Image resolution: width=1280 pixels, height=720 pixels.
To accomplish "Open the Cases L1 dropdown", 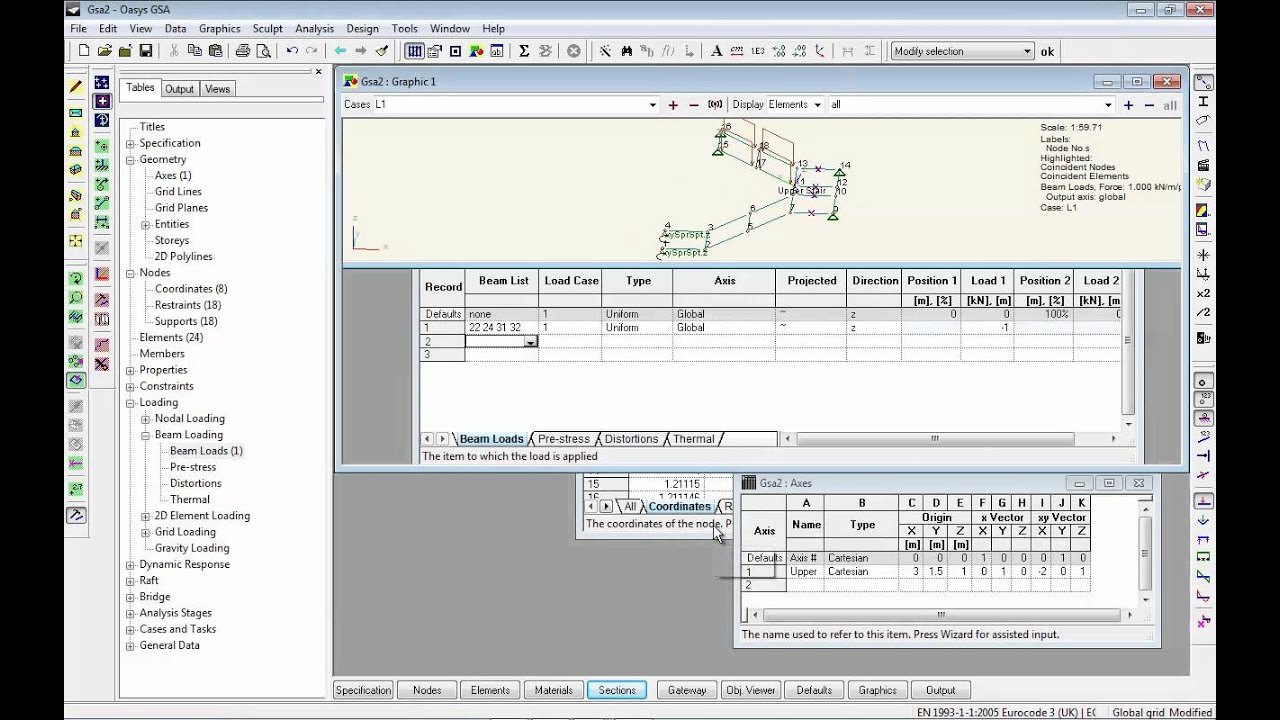I will [x=652, y=104].
